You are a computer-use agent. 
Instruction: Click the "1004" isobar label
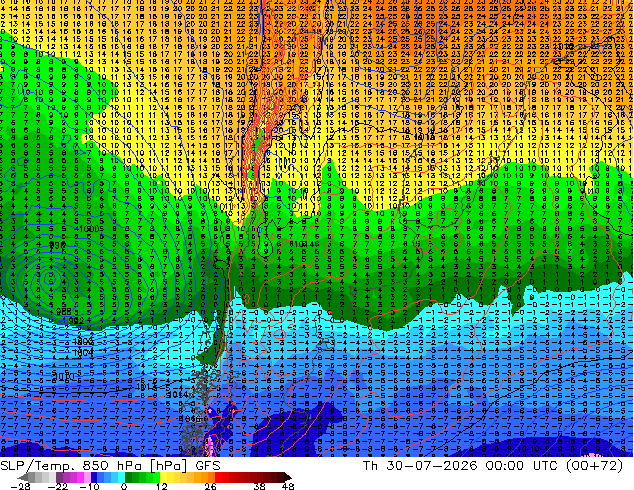[x=84, y=353]
